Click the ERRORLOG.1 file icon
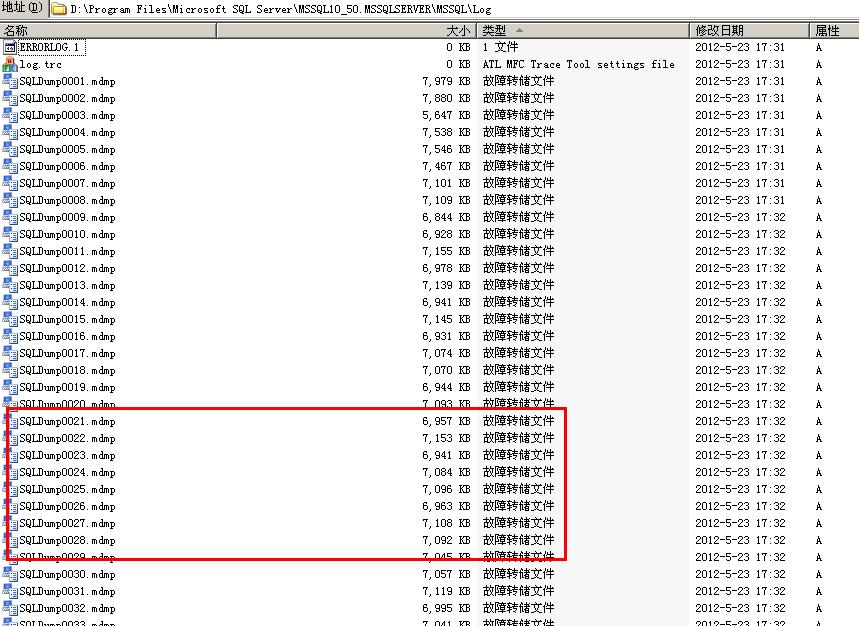The height and width of the screenshot is (626, 859). pyautogui.click(x=10, y=48)
